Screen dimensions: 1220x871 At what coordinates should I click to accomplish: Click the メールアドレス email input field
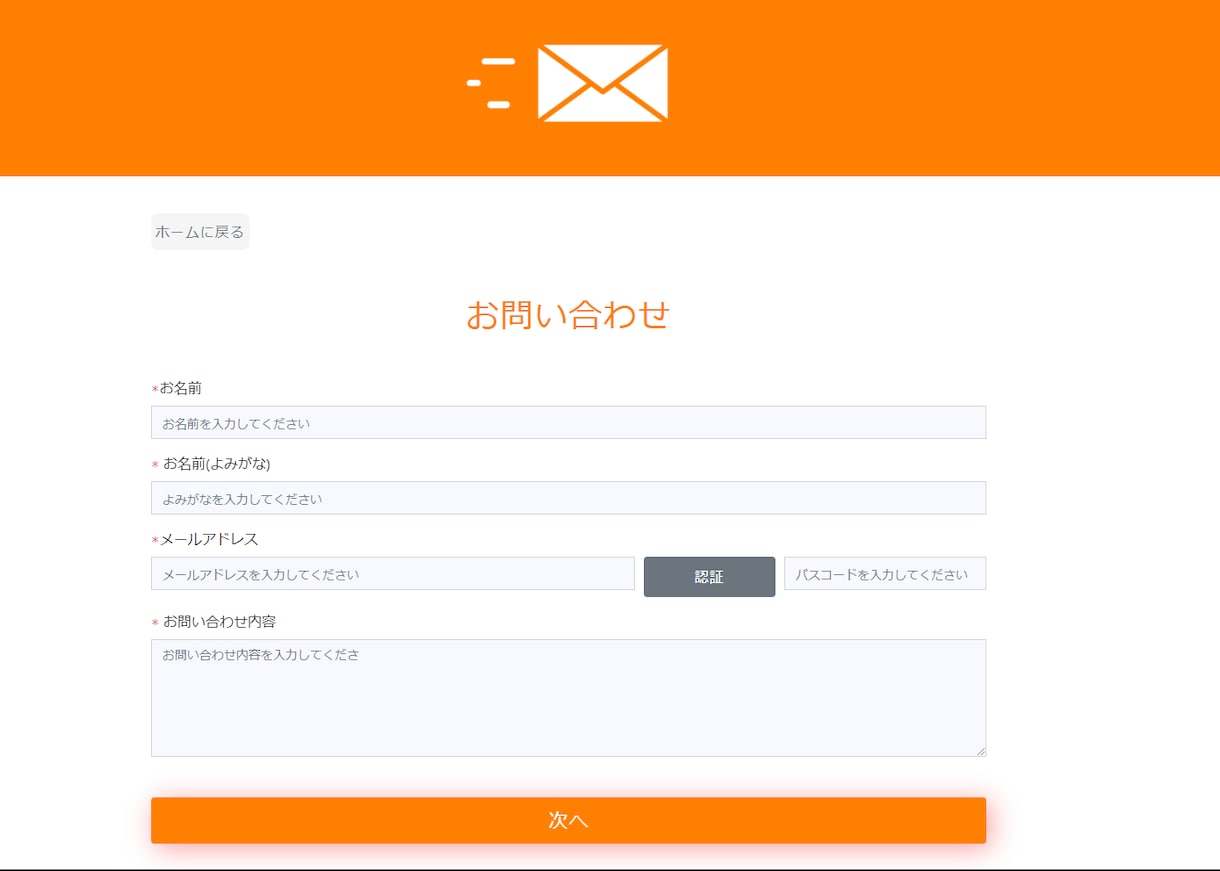click(x=393, y=574)
